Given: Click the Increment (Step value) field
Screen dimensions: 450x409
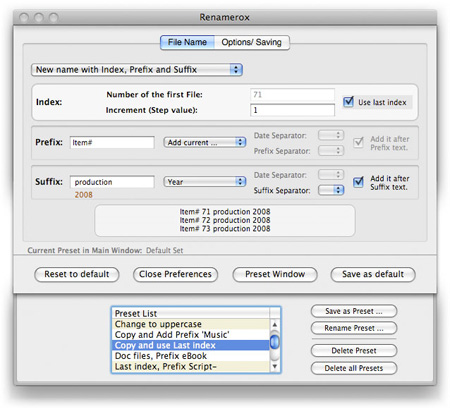Looking at the screenshot, I should pos(292,110).
